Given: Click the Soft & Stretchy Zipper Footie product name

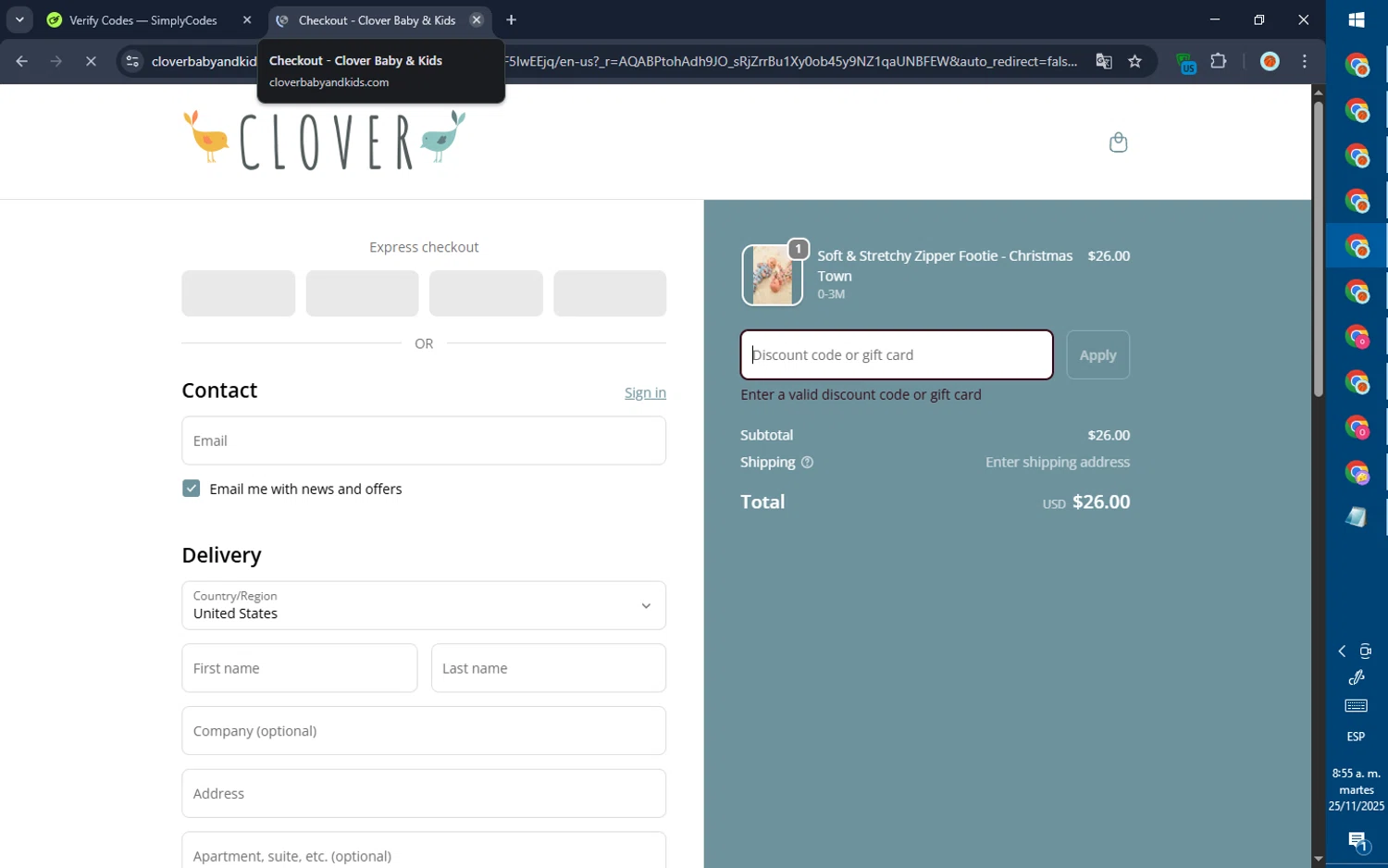Looking at the screenshot, I should point(945,266).
